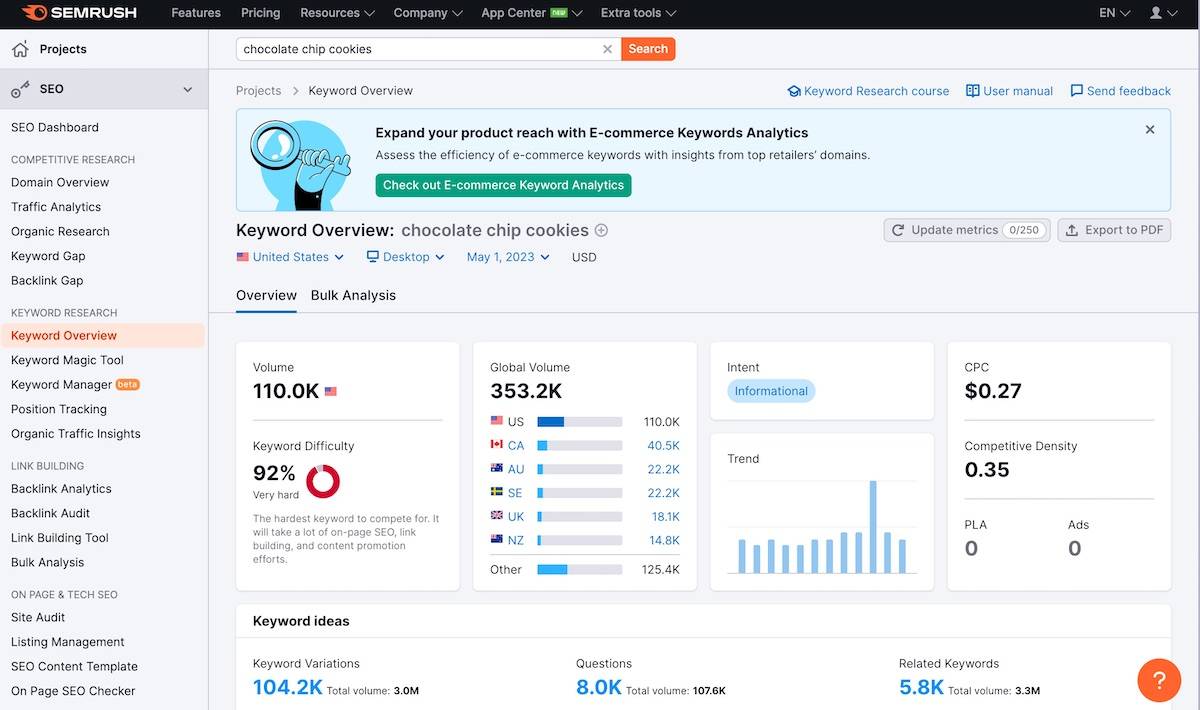This screenshot has width=1200, height=710.
Task: Open the EN language selector
Action: pos(1114,13)
